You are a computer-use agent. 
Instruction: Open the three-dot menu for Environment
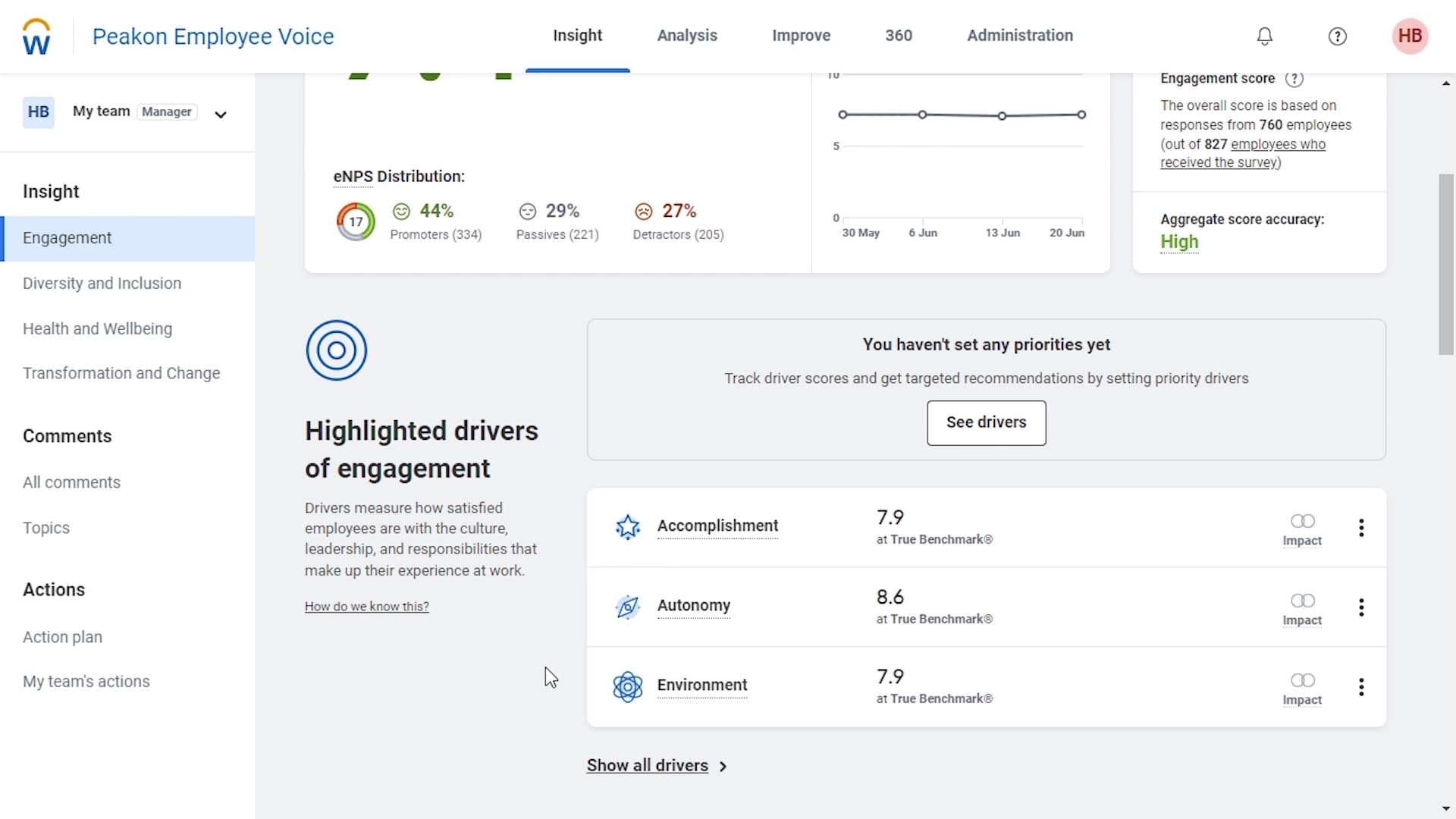(x=1361, y=687)
